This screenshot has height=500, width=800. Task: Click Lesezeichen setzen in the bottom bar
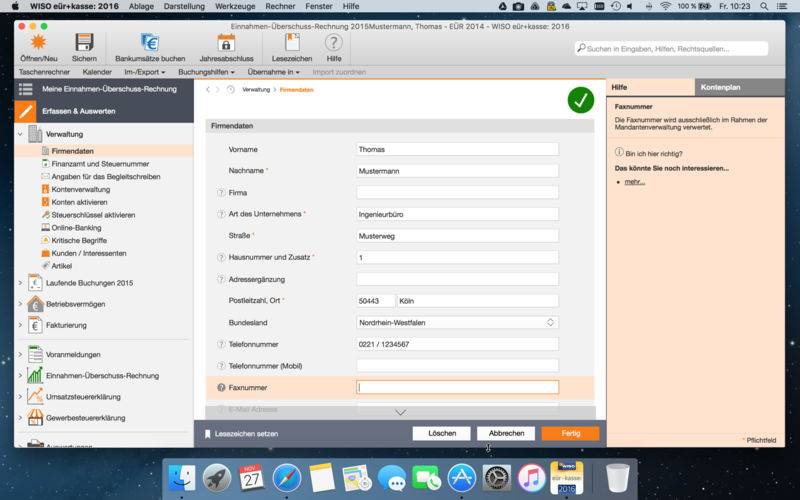(242, 434)
